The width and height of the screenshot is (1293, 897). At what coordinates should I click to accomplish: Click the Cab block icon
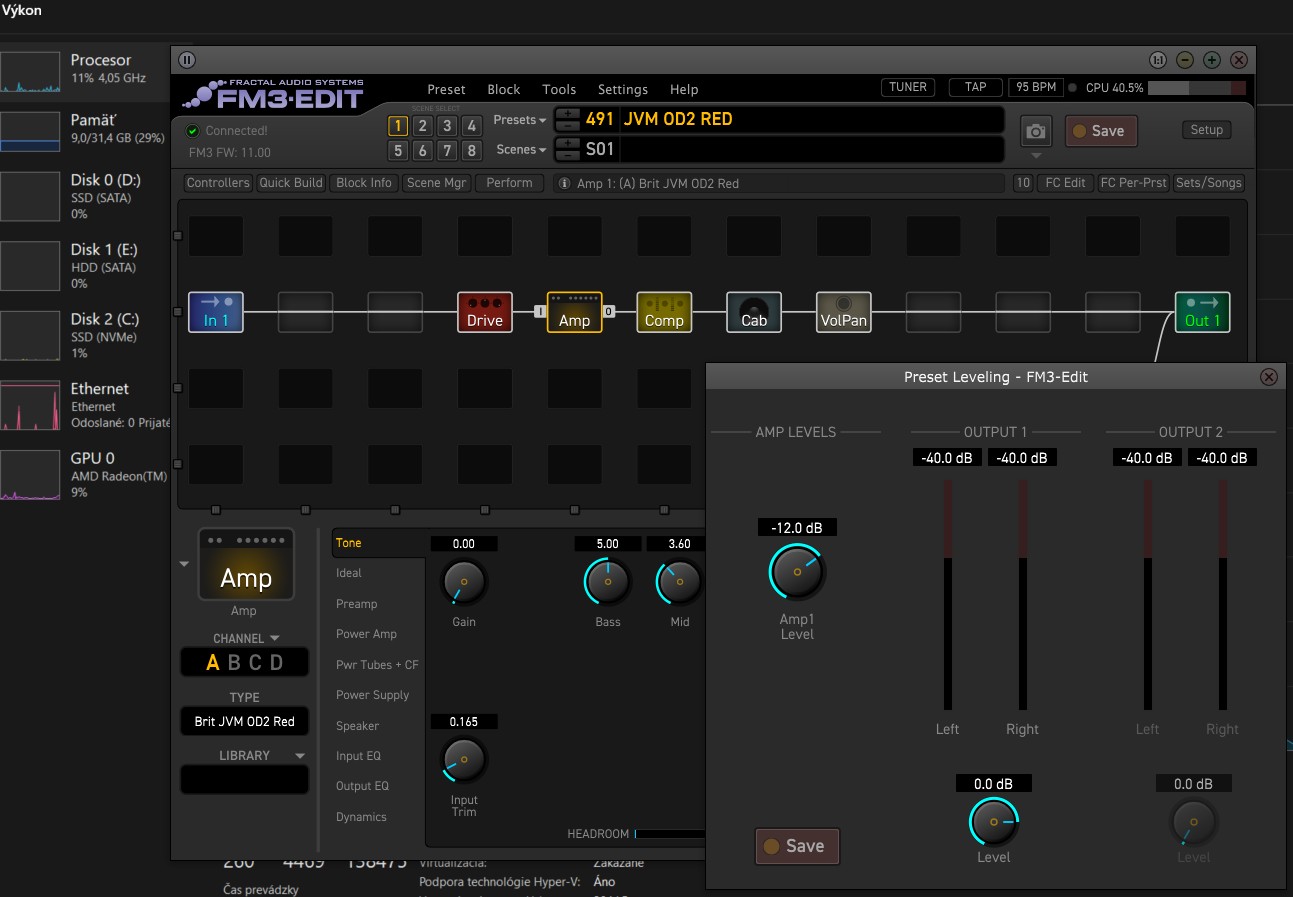[x=754, y=312]
